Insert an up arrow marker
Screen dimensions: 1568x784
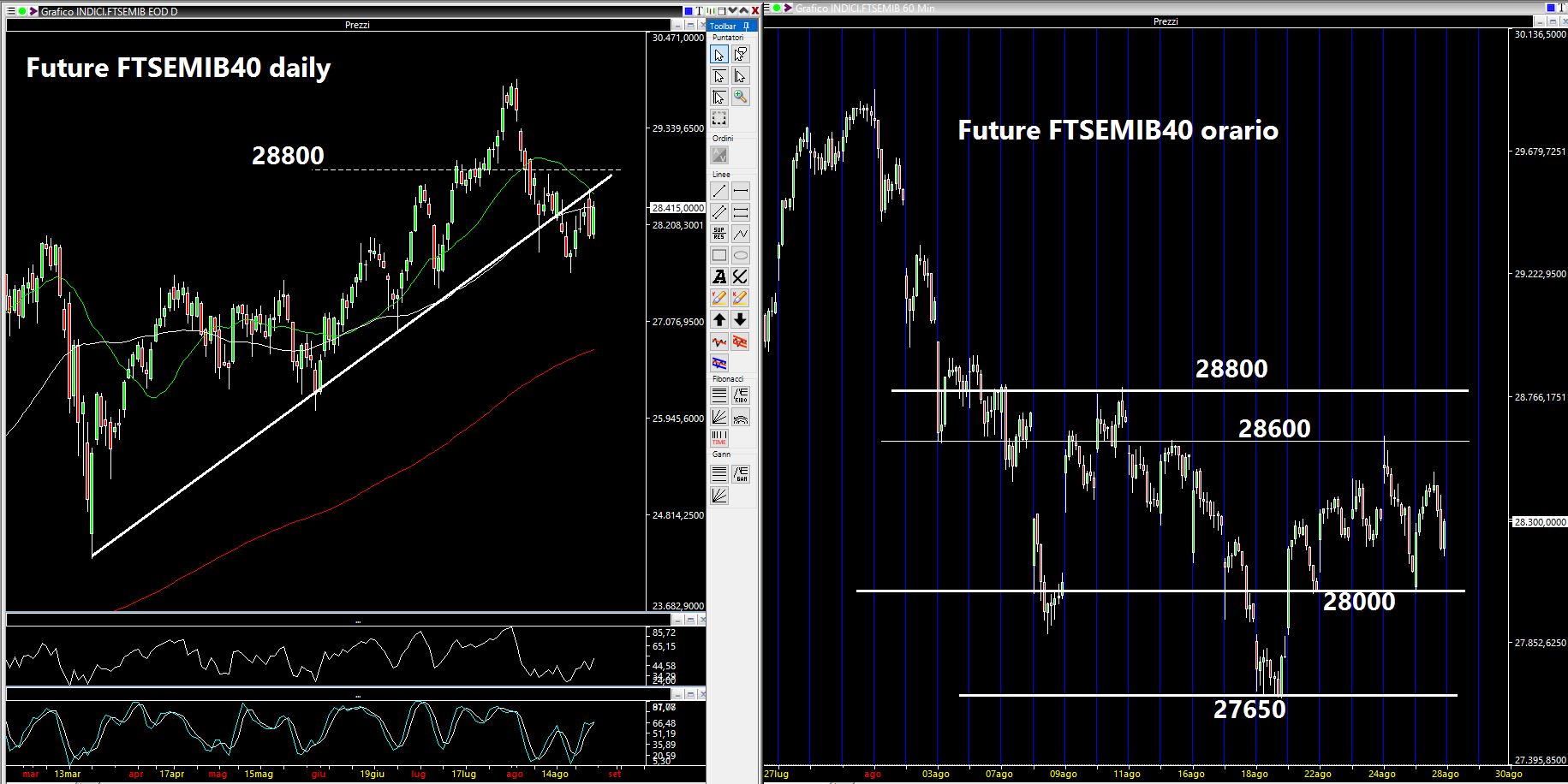click(719, 319)
